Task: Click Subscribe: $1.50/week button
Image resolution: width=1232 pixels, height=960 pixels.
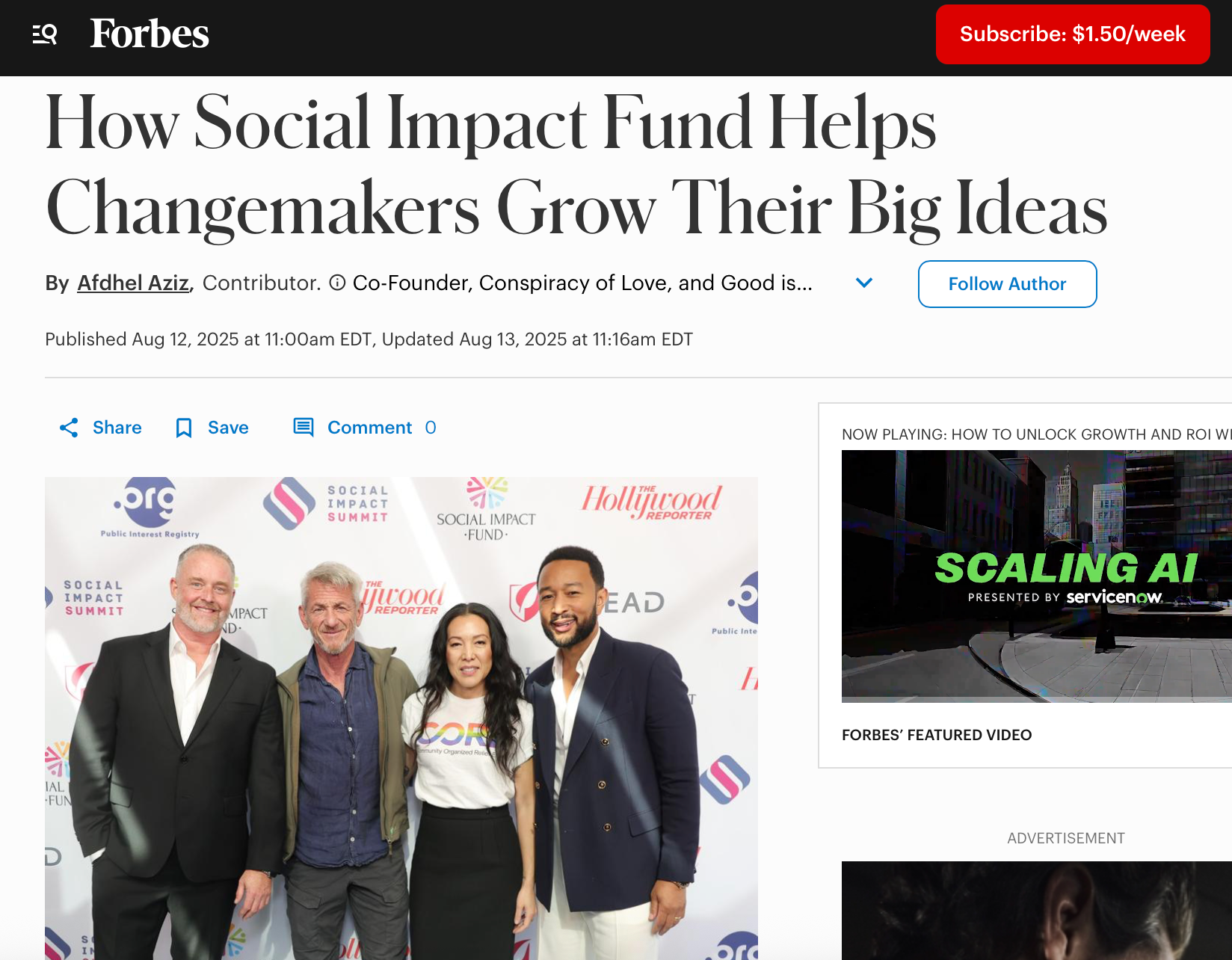Action: [x=1073, y=34]
